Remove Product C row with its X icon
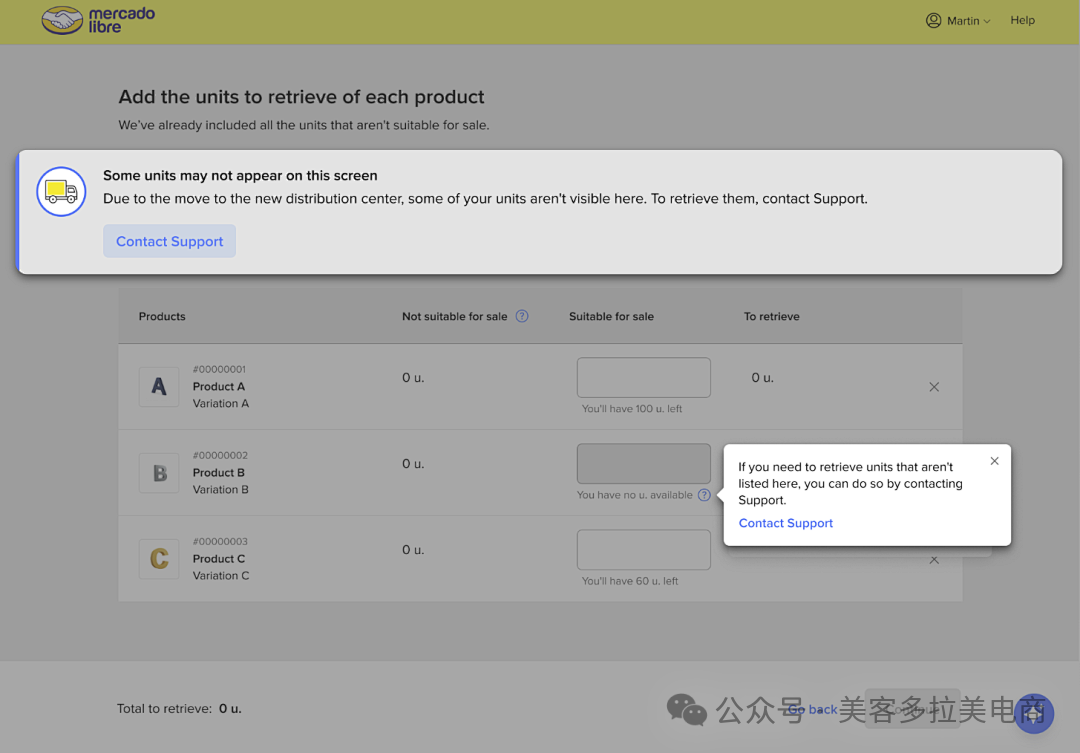The height and width of the screenshot is (753, 1080). [934, 560]
